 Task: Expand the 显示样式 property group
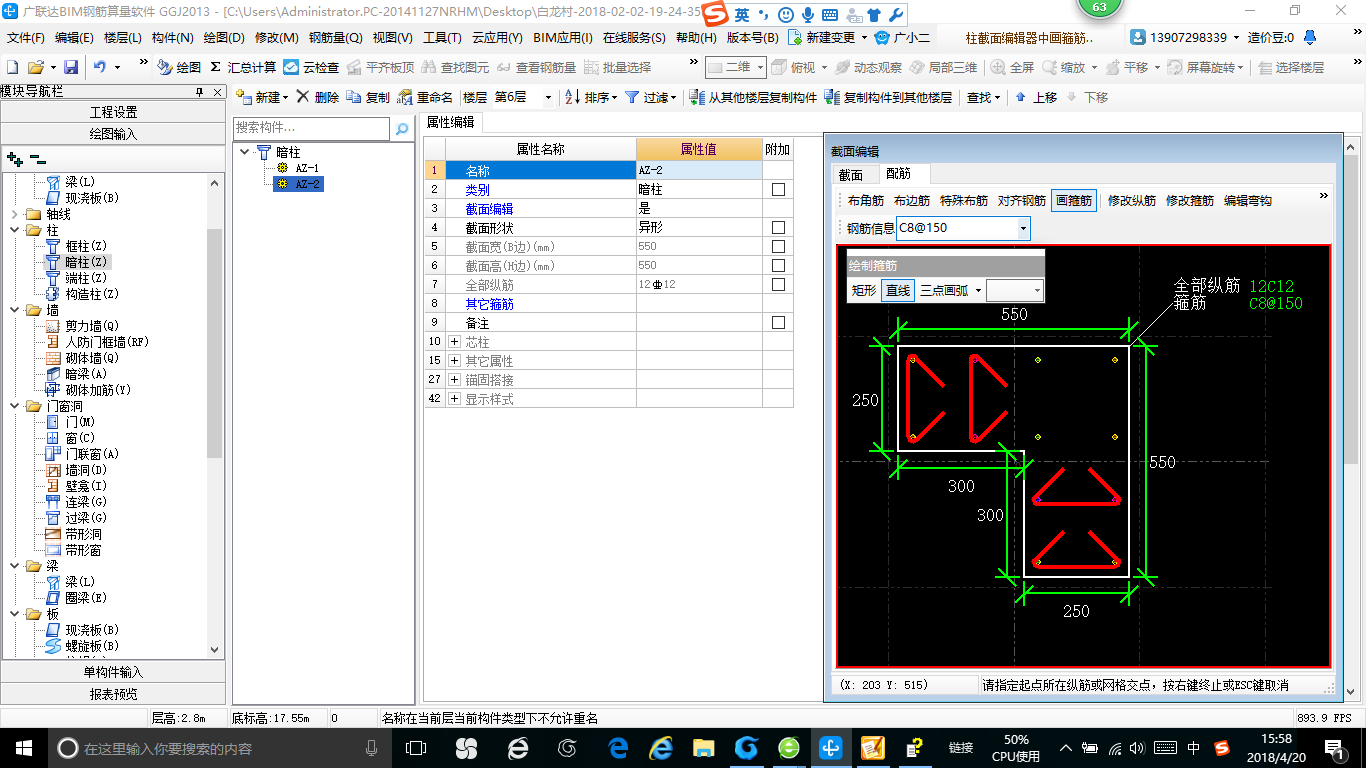(x=455, y=399)
